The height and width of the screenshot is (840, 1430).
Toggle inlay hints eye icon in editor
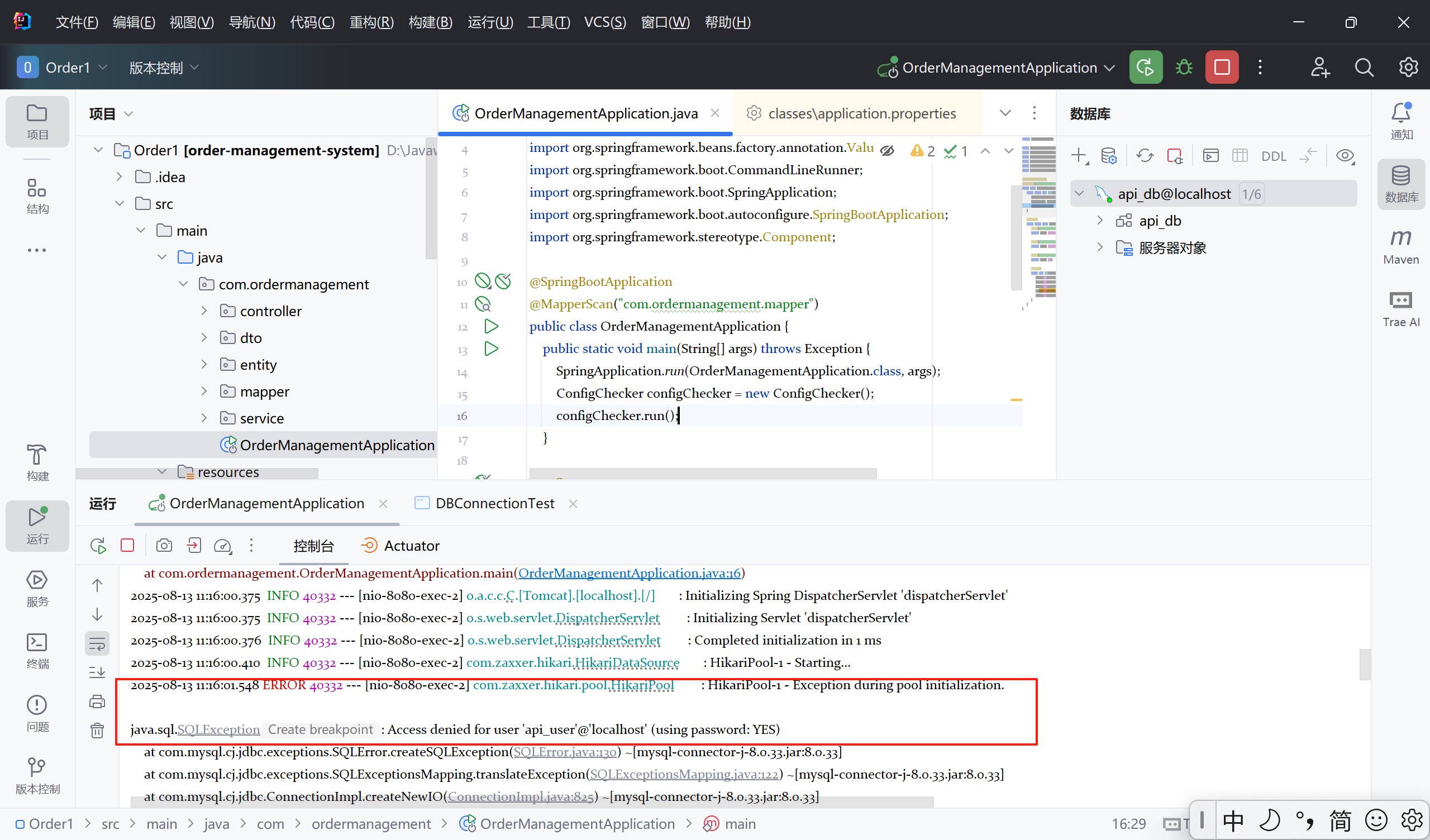pos(887,150)
